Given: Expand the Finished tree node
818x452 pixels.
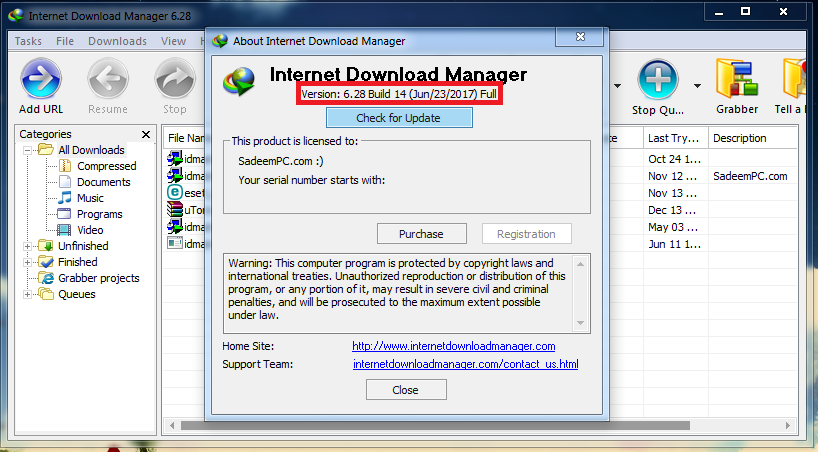Looking at the screenshot, I should [x=27, y=263].
